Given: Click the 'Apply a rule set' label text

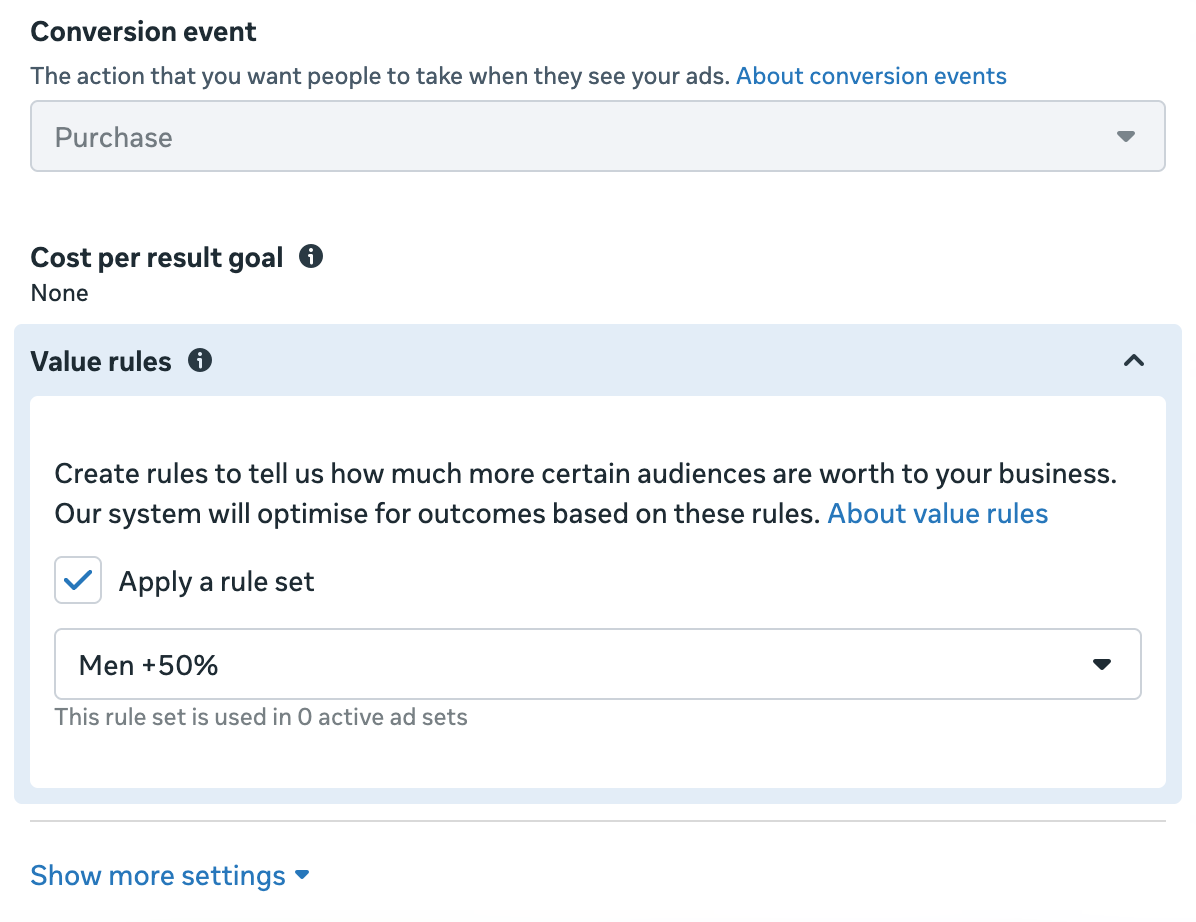Looking at the screenshot, I should point(216,582).
